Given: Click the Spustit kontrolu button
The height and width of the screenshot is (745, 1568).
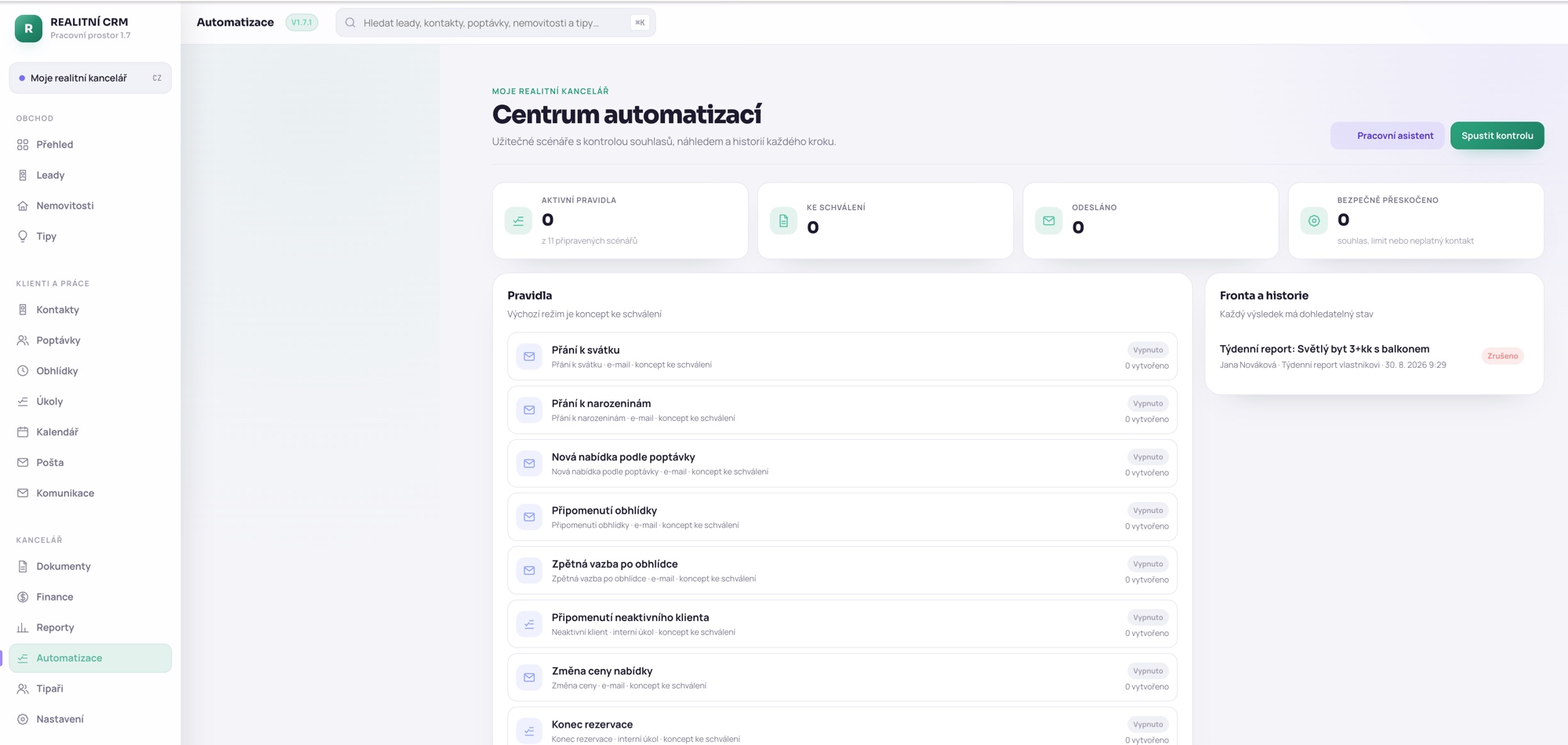Looking at the screenshot, I should pos(1497,136).
